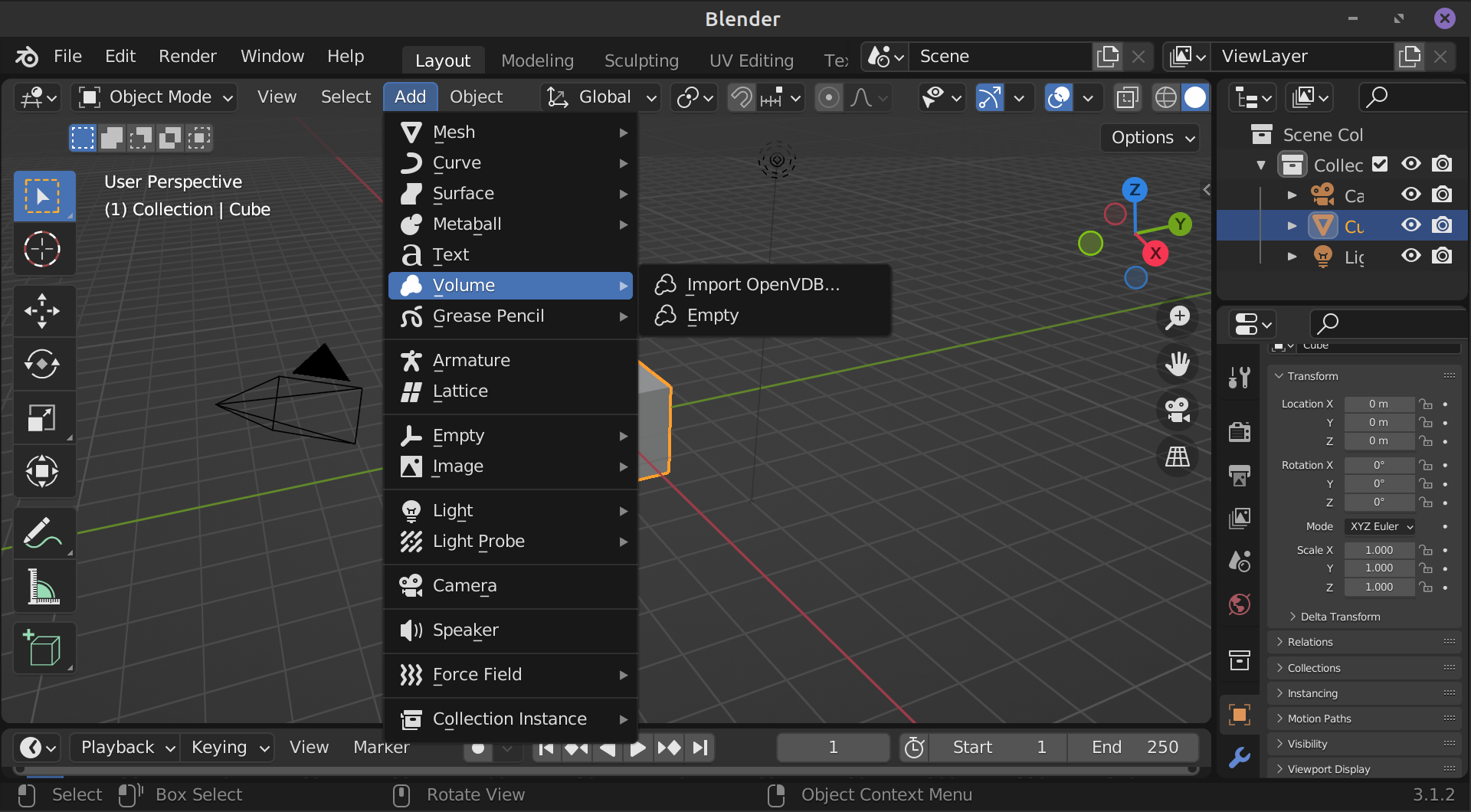Open the Modifiers properties tab
Viewport: 1471px width, 812px height.
1239,758
